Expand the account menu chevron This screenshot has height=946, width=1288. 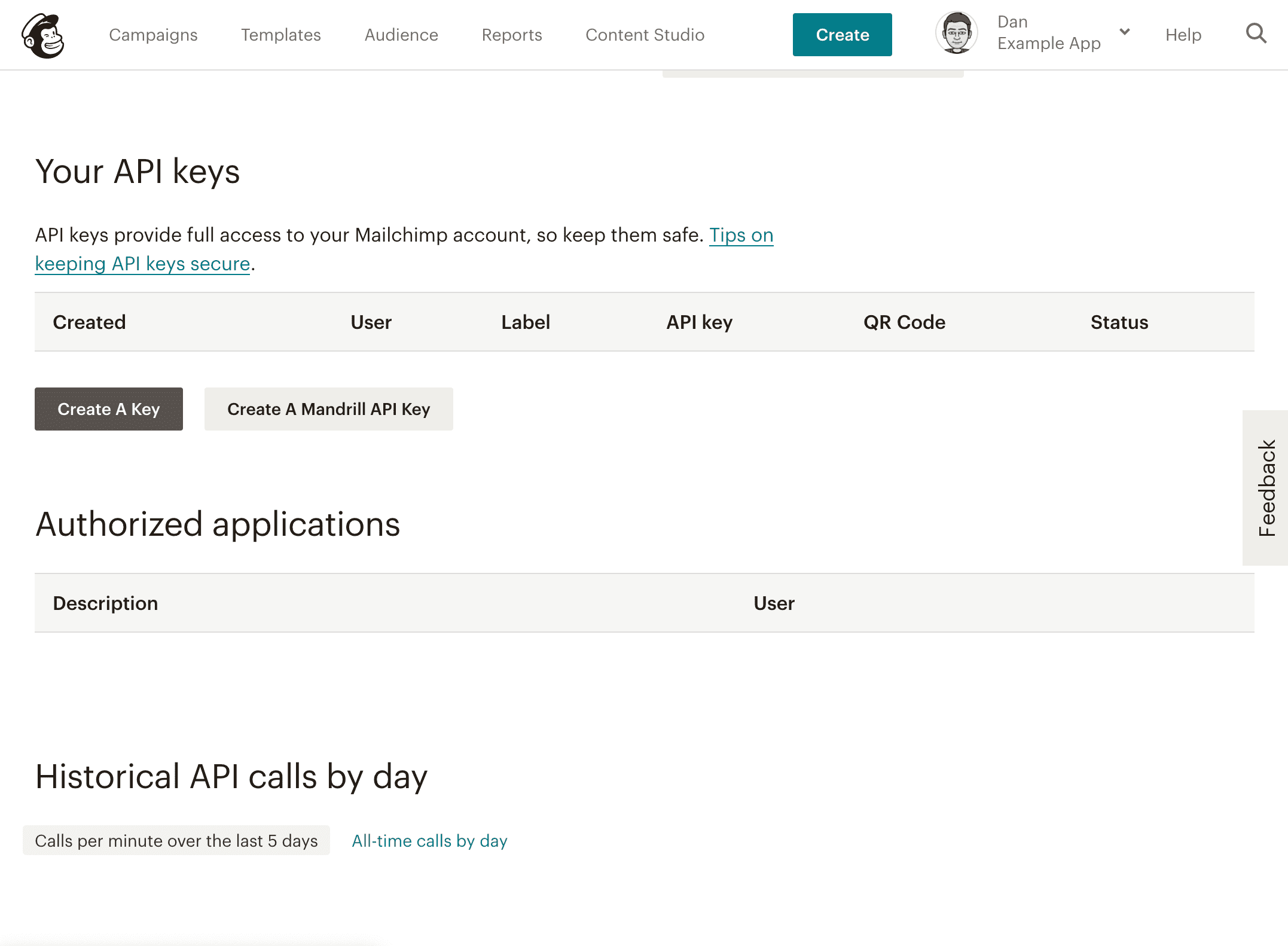[1124, 33]
